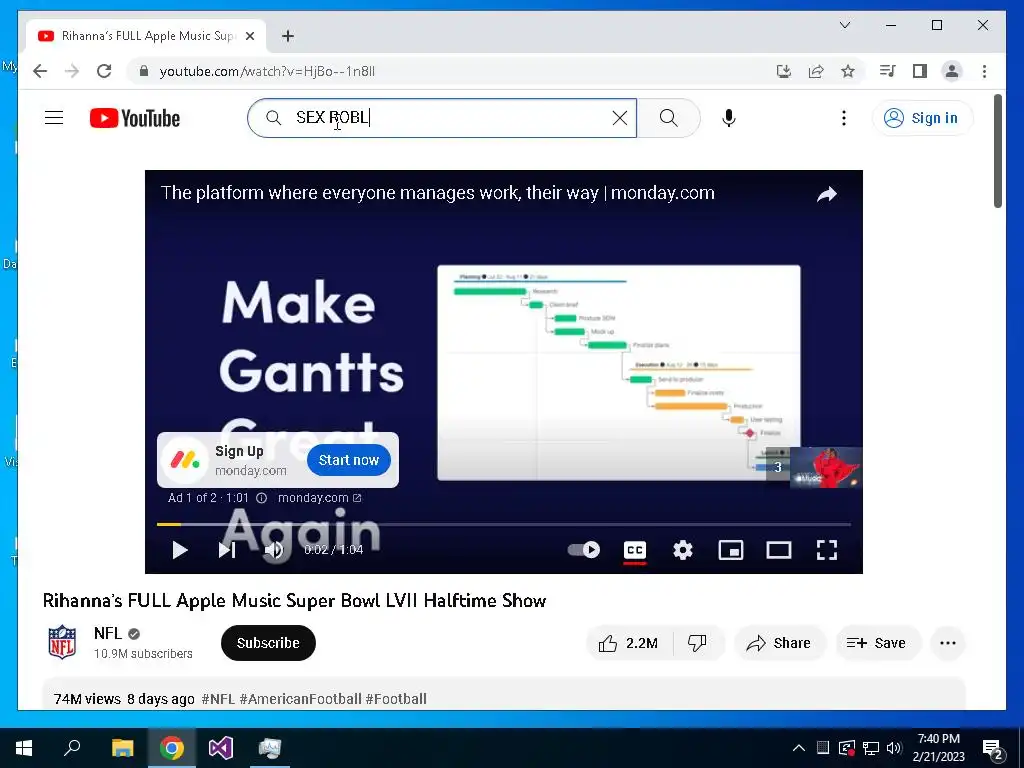The image size is (1024, 768).
Task: Open the Chrome profile avatar
Action: (x=952, y=71)
